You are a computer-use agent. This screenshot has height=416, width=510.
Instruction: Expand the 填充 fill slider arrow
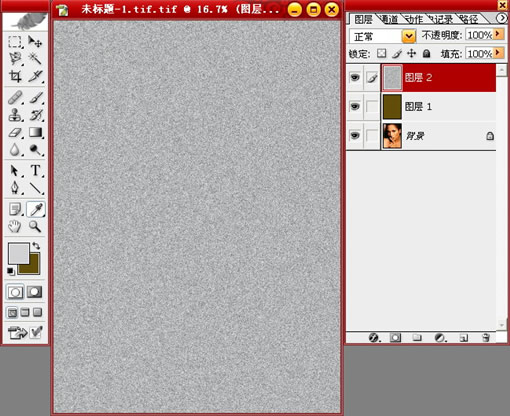498,53
